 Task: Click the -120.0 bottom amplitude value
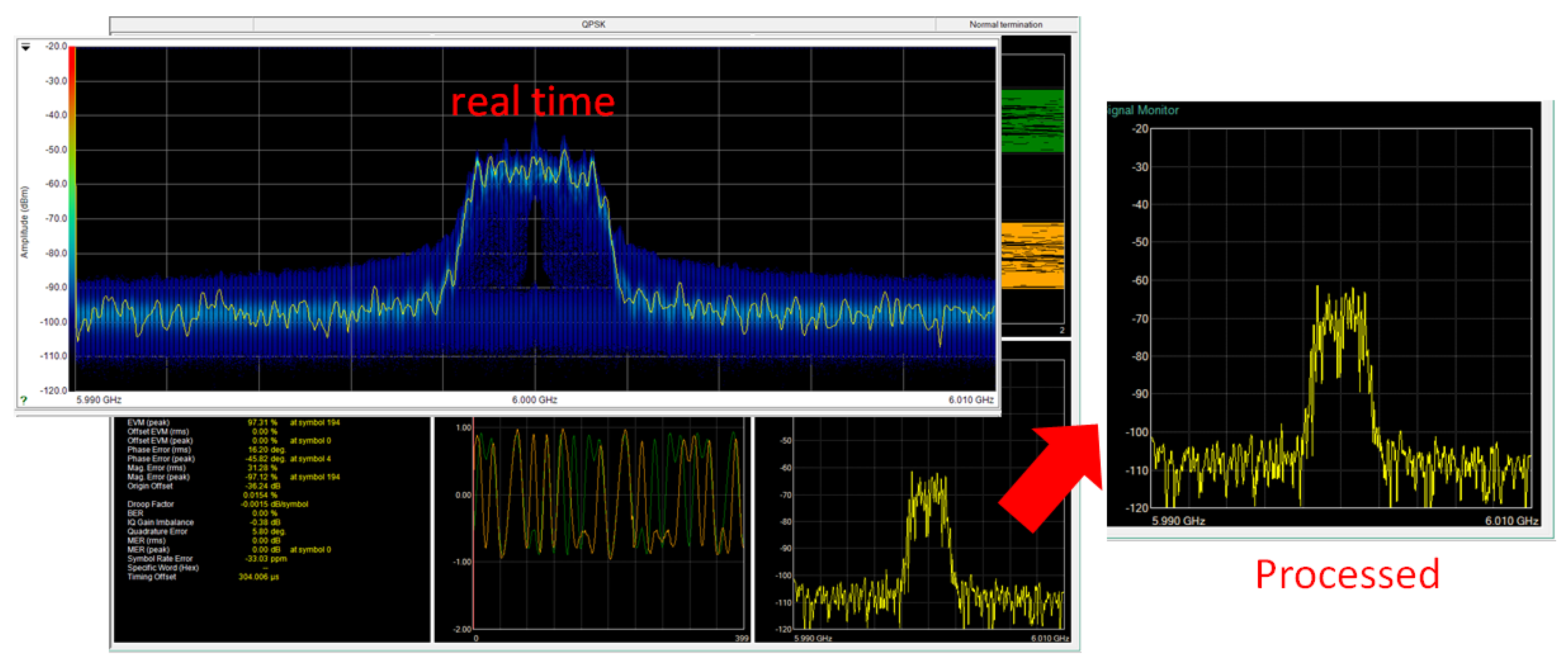(x=55, y=390)
